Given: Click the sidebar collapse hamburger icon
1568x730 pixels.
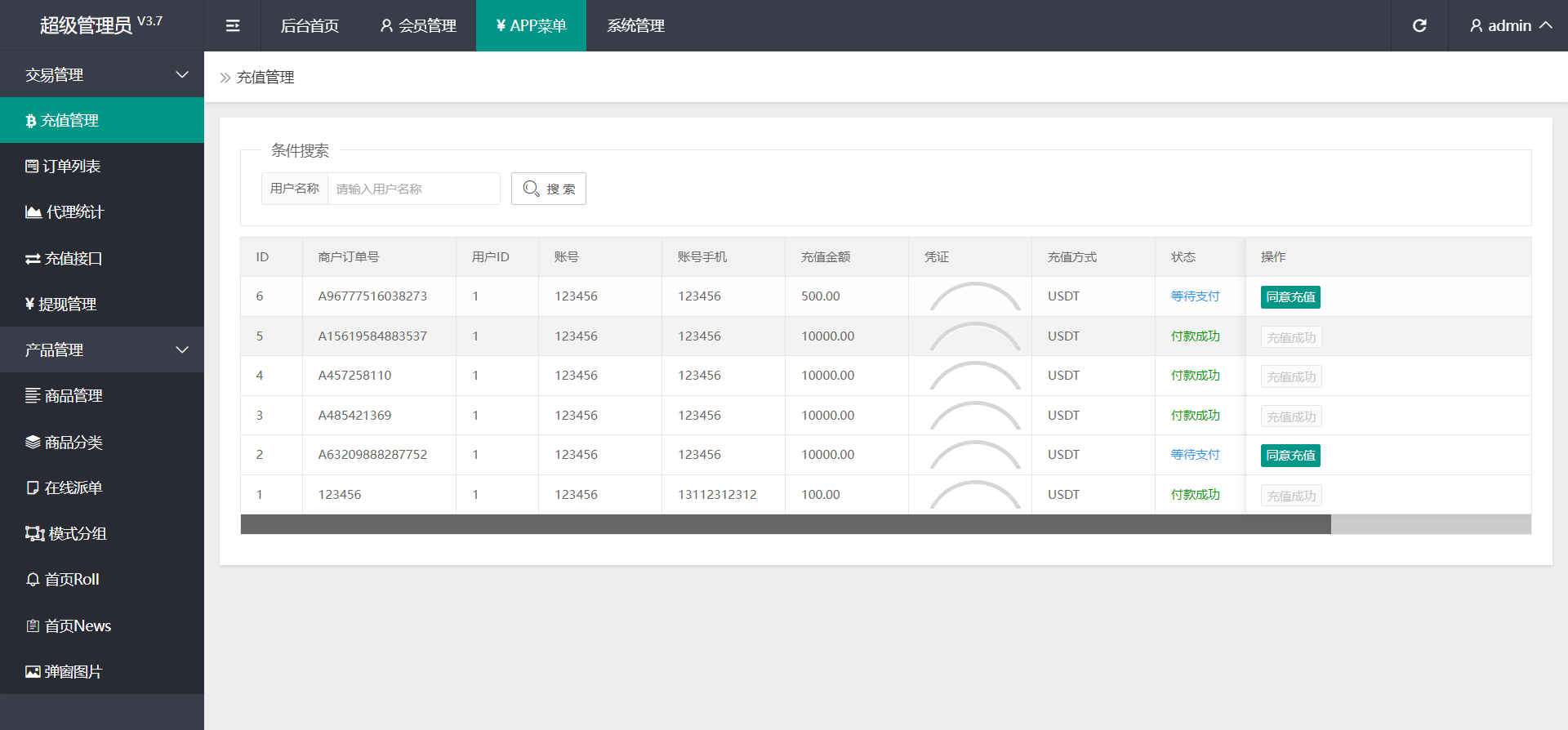Looking at the screenshot, I should coord(233,26).
